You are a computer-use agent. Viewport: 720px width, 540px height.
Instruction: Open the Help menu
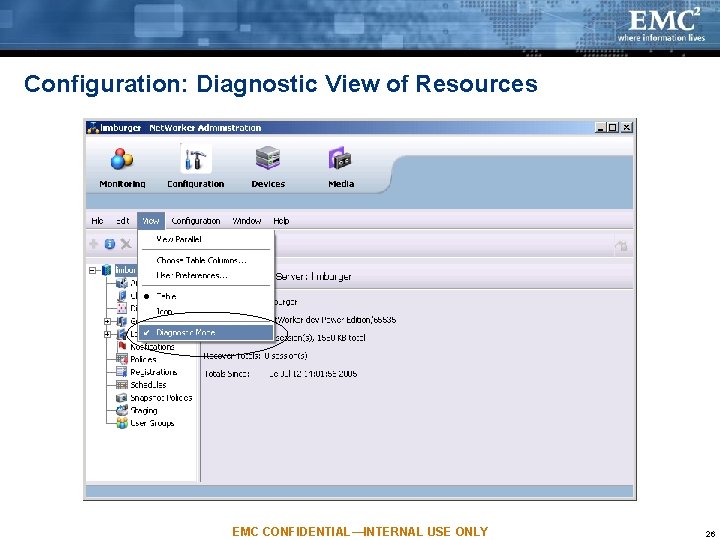click(x=281, y=221)
